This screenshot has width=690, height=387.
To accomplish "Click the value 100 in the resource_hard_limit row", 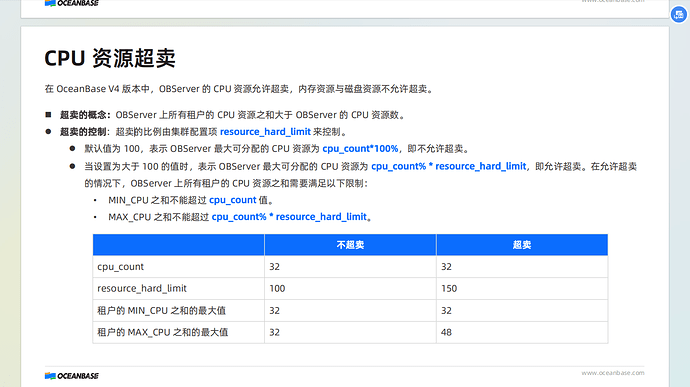I will tap(277, 288).
